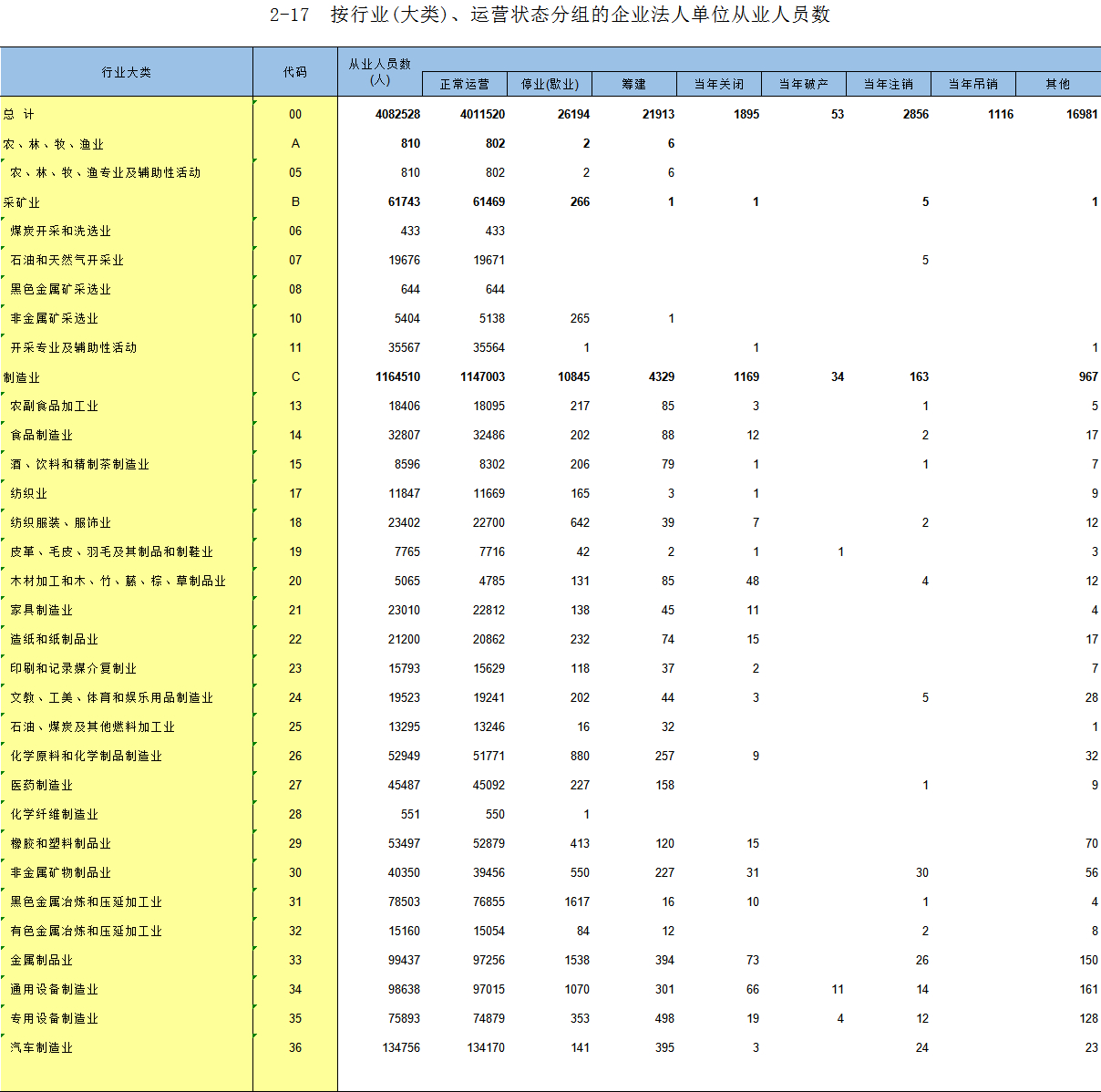Select the 制造业 row label
1101x1092 pixels.
point(22,377)
